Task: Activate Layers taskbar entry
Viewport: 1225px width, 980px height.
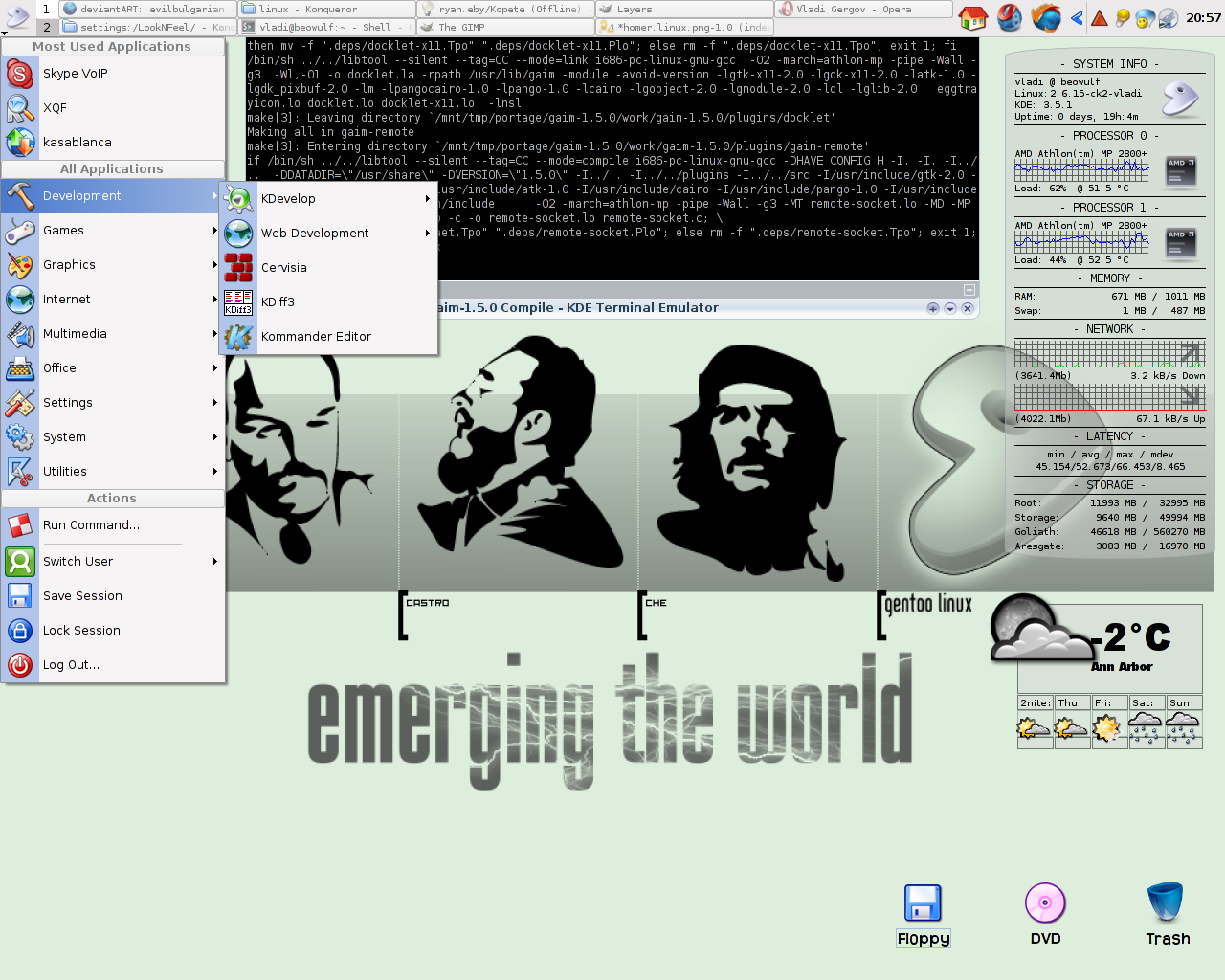Action: 684,9
